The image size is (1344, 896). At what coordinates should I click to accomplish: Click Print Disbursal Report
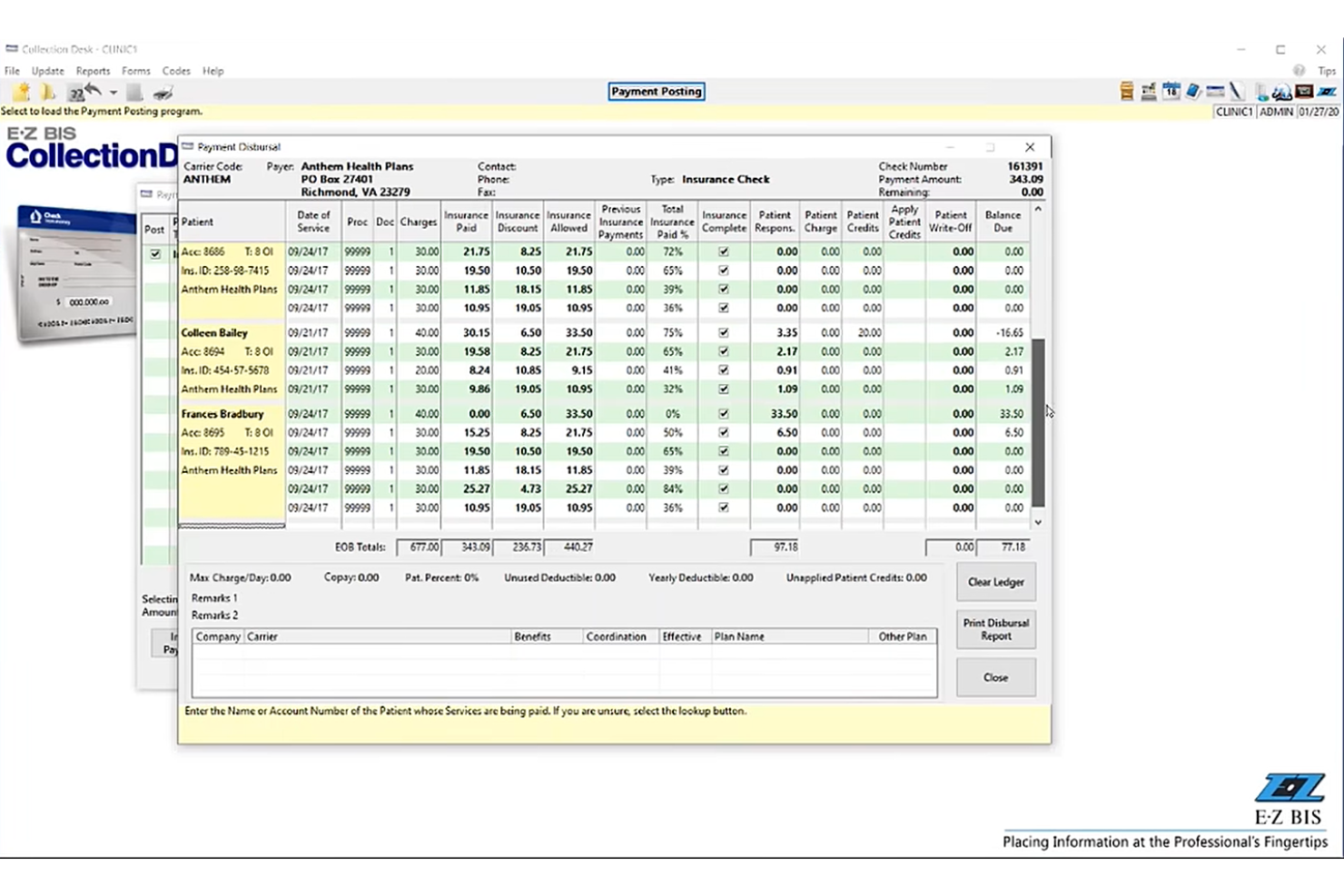pos(995,629)
